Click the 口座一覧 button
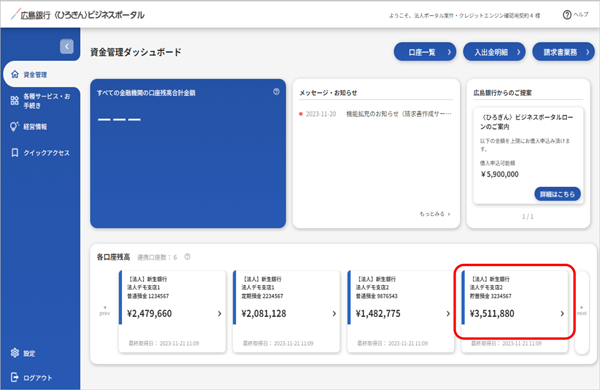 (x=425, y=52)
